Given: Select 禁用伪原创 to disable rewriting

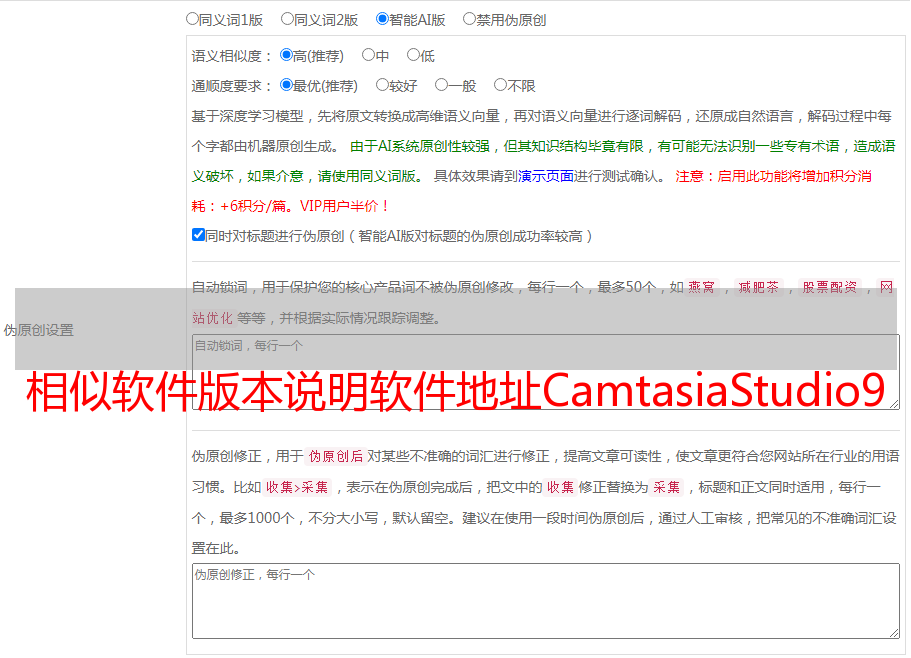Looking at the screenshot, I should [x=469, y=19].
